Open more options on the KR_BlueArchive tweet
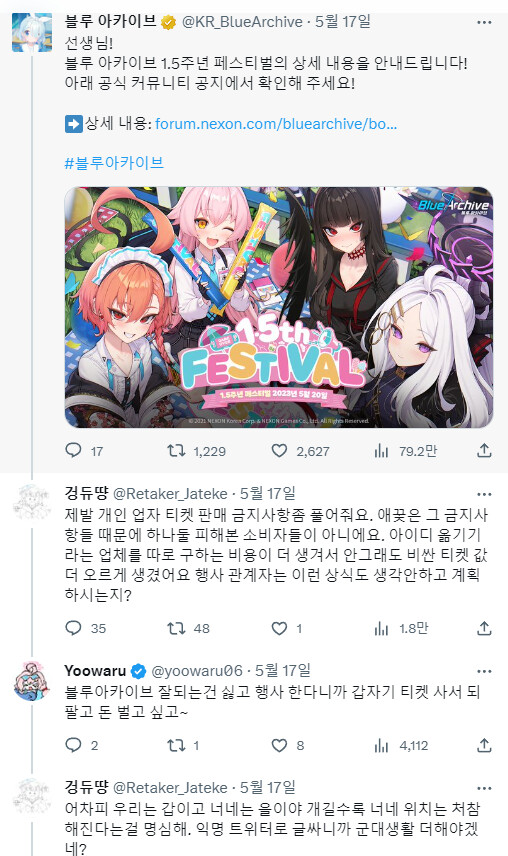508x856 pixels. pyautogui.click(x=484, y=22)
